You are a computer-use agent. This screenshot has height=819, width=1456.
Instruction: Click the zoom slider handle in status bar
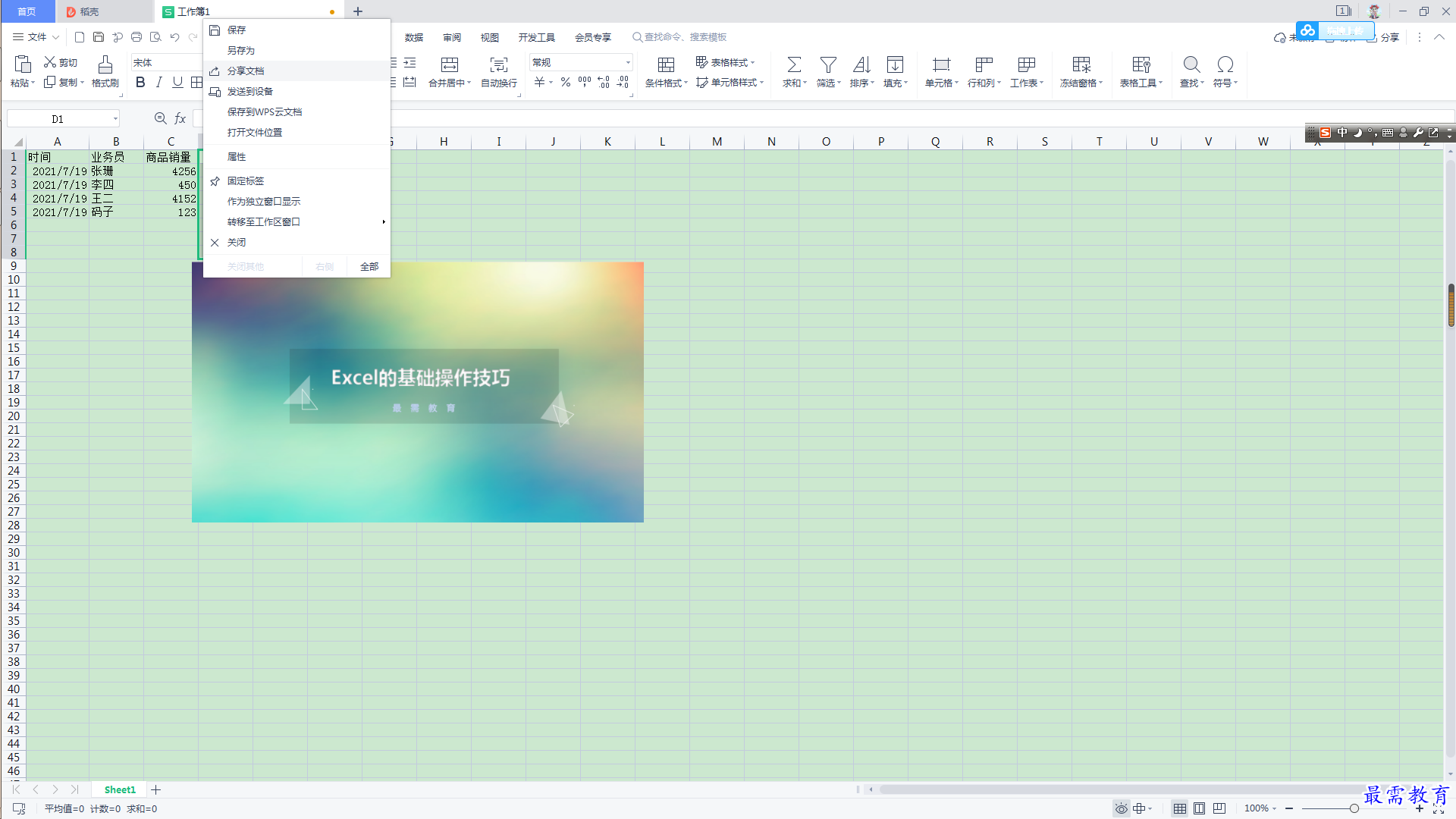[x=1354, y=808]
